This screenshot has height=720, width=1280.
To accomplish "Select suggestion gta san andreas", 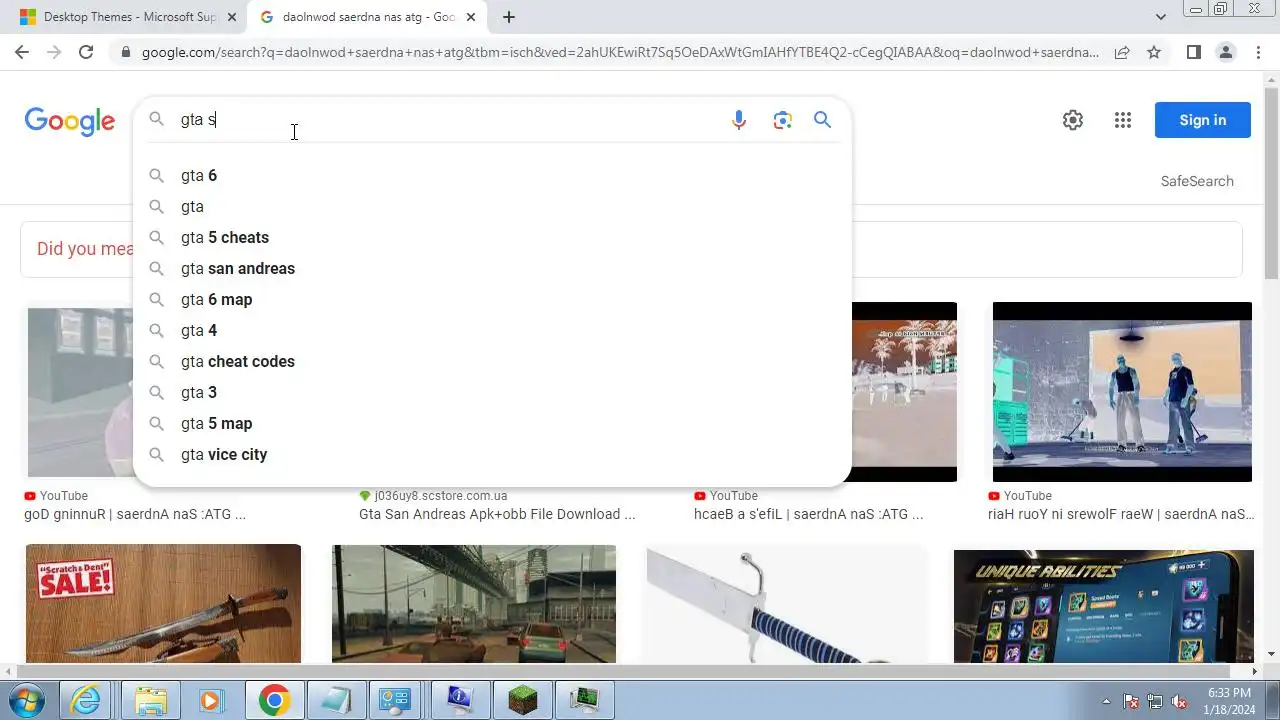I will (492, 269).
